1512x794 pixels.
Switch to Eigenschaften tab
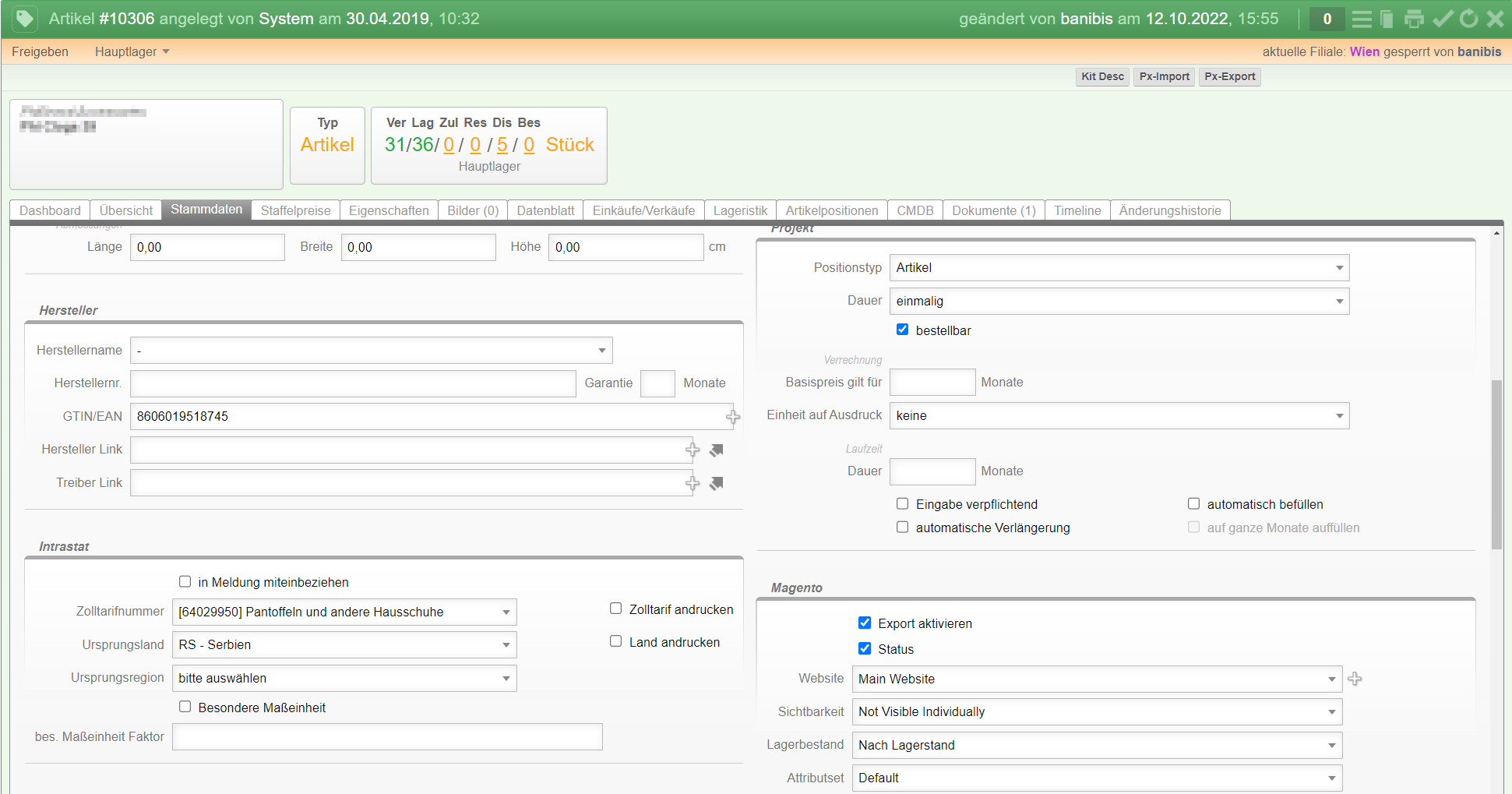click(389, 210)
